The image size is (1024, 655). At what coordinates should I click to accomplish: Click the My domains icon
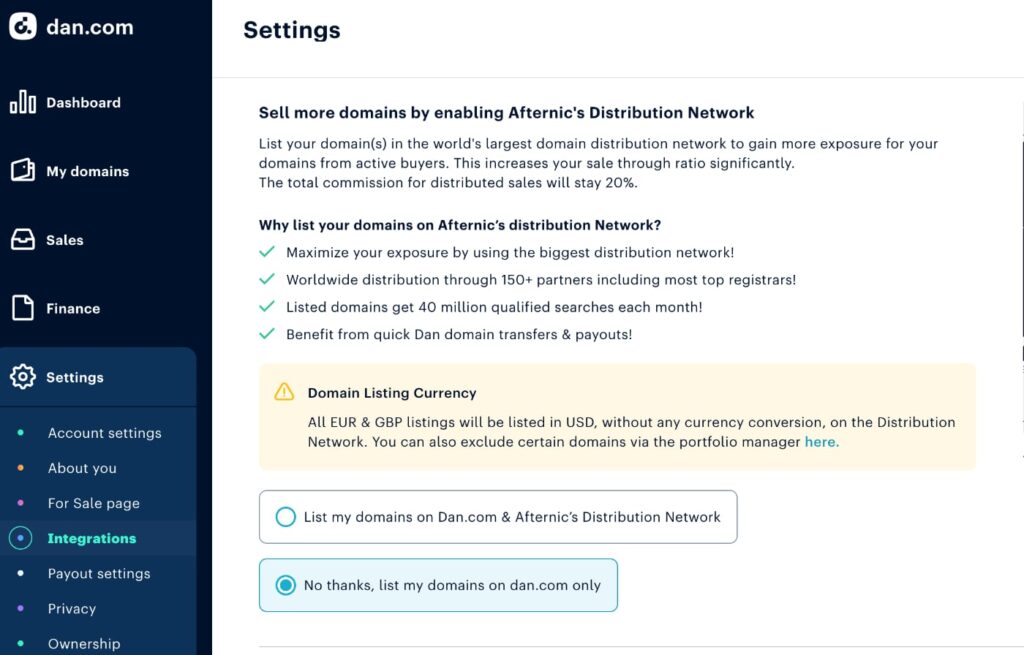(x=23, y=170)
